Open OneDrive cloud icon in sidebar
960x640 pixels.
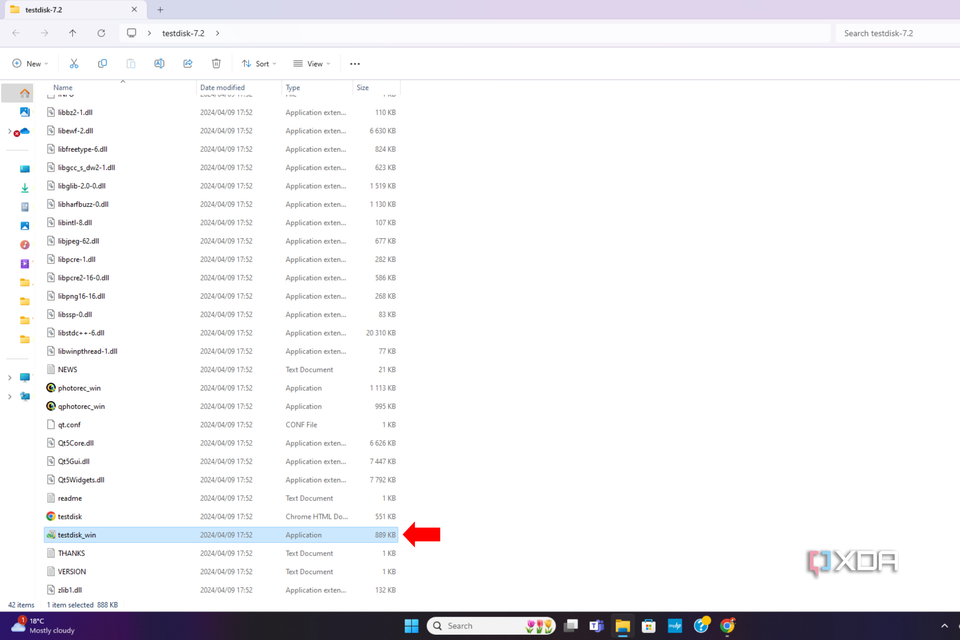[x=23, y=132]
